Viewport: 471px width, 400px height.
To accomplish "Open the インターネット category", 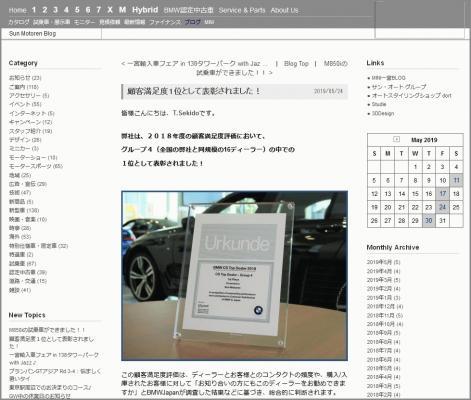I will (x=32, y=113).
